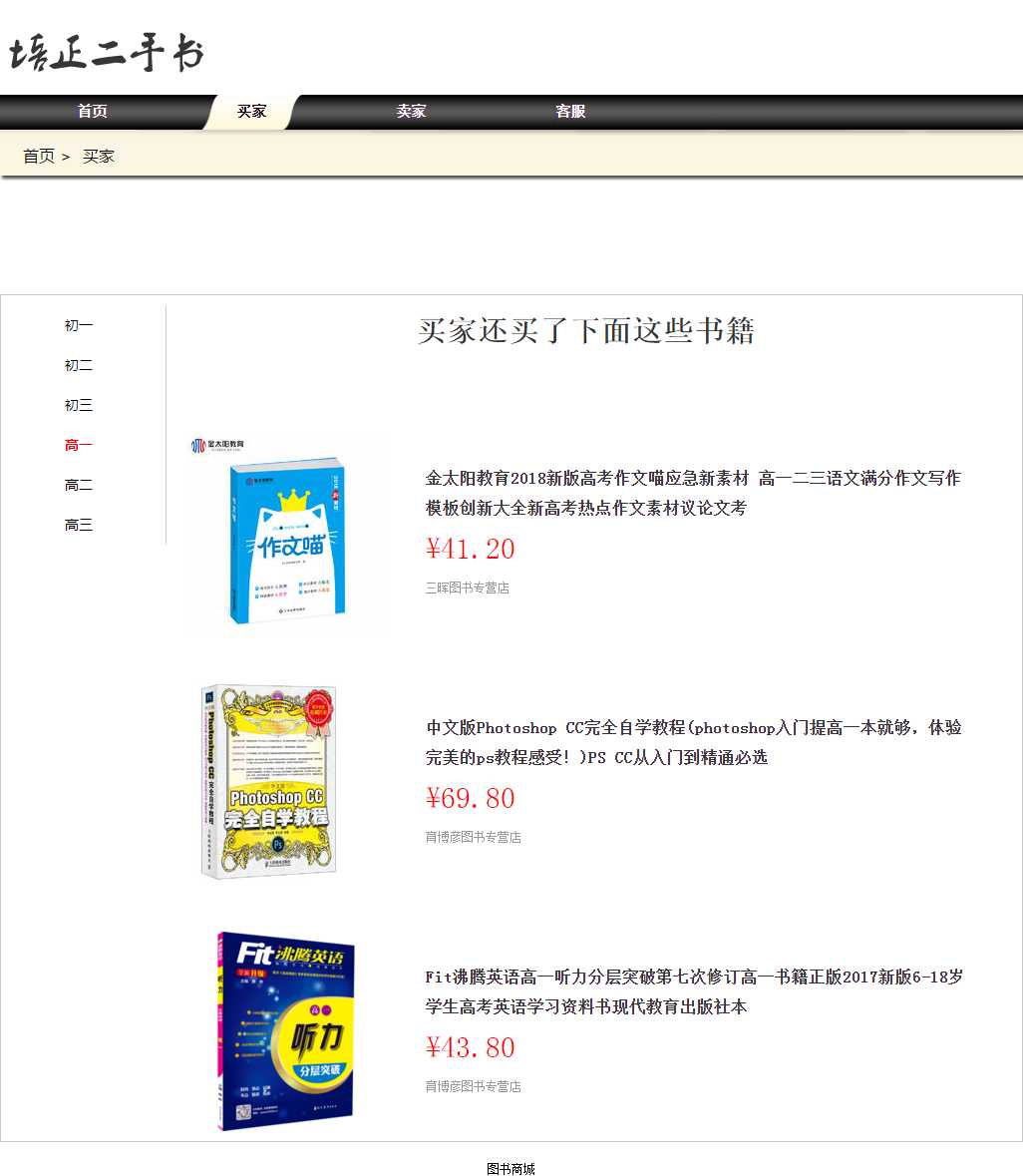This screenshot has width=1023, height=1176.
Task: Open the 客服 navigation tab
Action: point(570,112)
